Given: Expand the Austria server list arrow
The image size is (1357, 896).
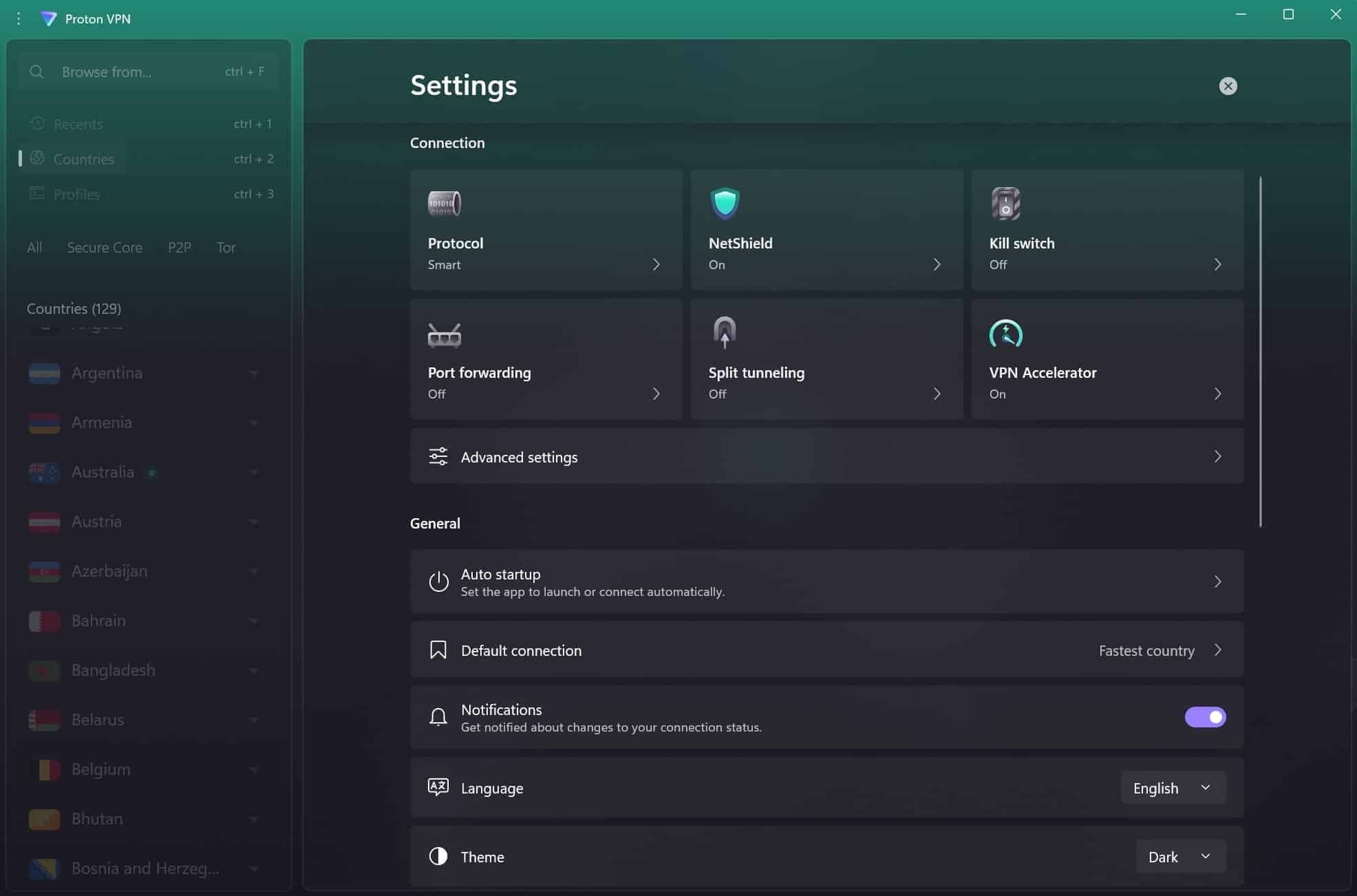Looking at the screenshot, I should point(253,522).
